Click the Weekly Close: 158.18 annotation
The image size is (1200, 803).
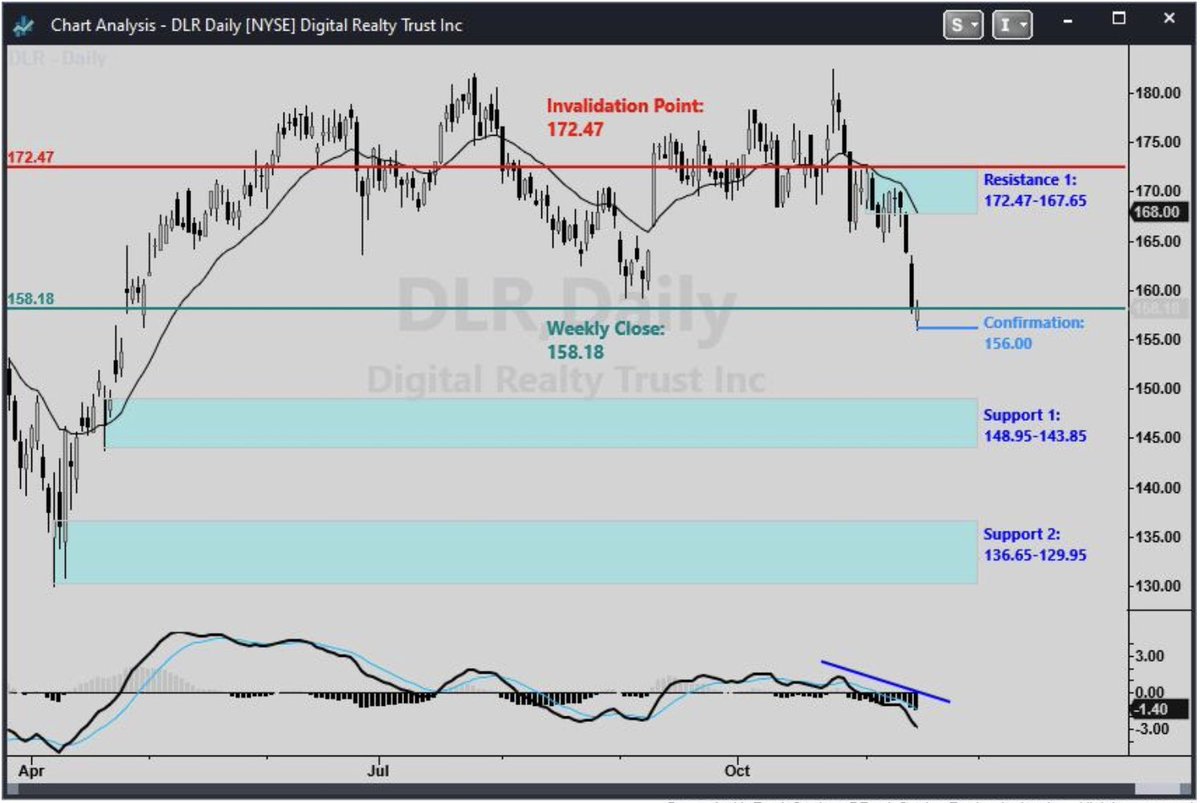[605, 341]
